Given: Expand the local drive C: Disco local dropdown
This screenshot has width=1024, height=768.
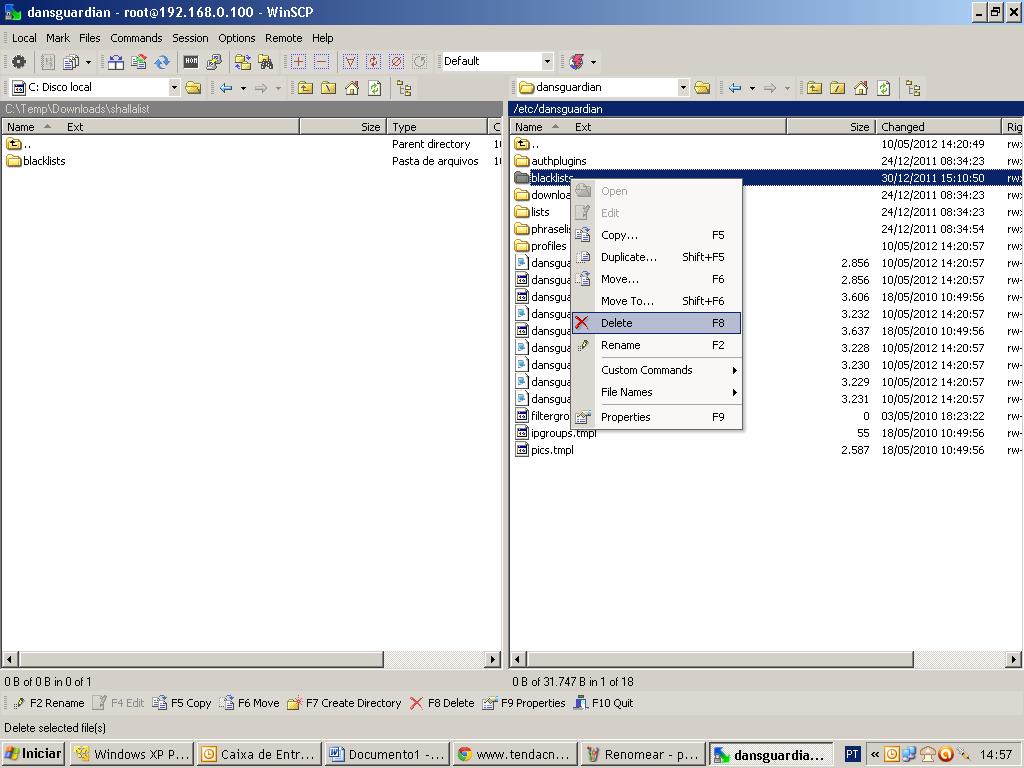Looking at the screenshot, I should click(x=174, y=88).
